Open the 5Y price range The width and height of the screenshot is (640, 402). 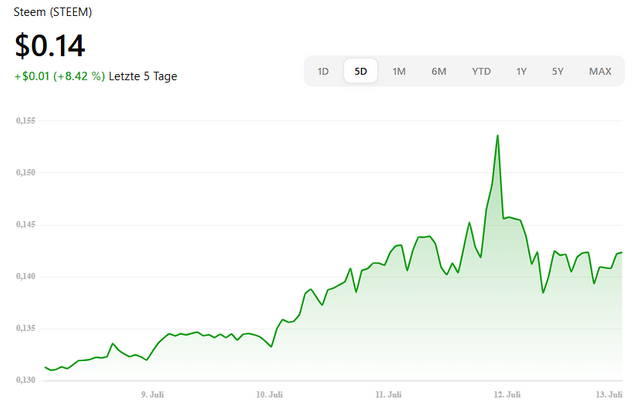point(558,71)
